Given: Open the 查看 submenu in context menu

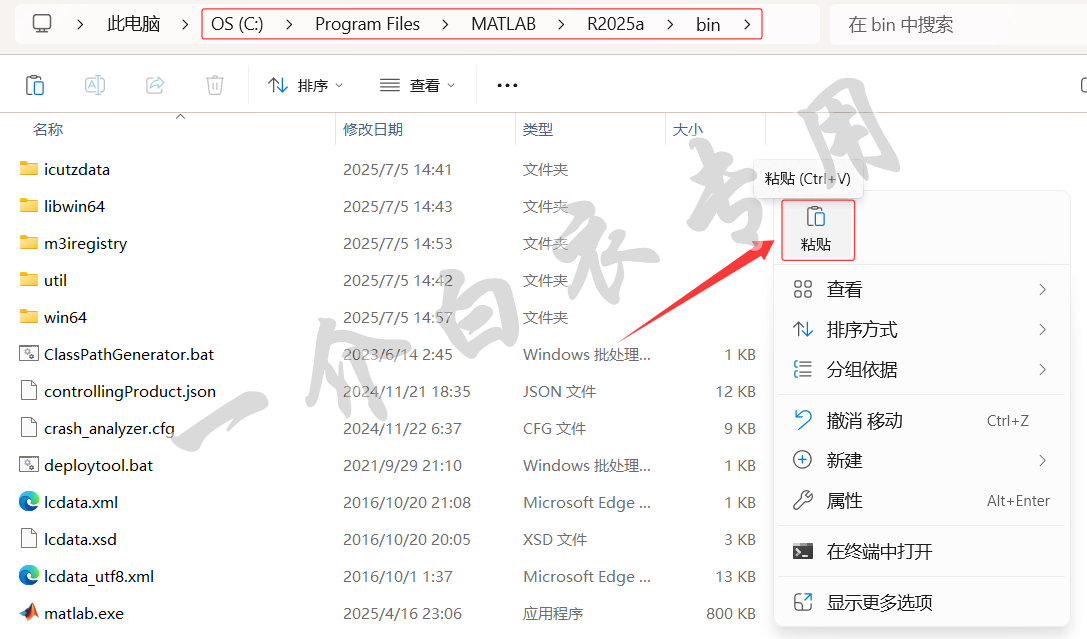Looking at the screenshot, I should (921, 290).
